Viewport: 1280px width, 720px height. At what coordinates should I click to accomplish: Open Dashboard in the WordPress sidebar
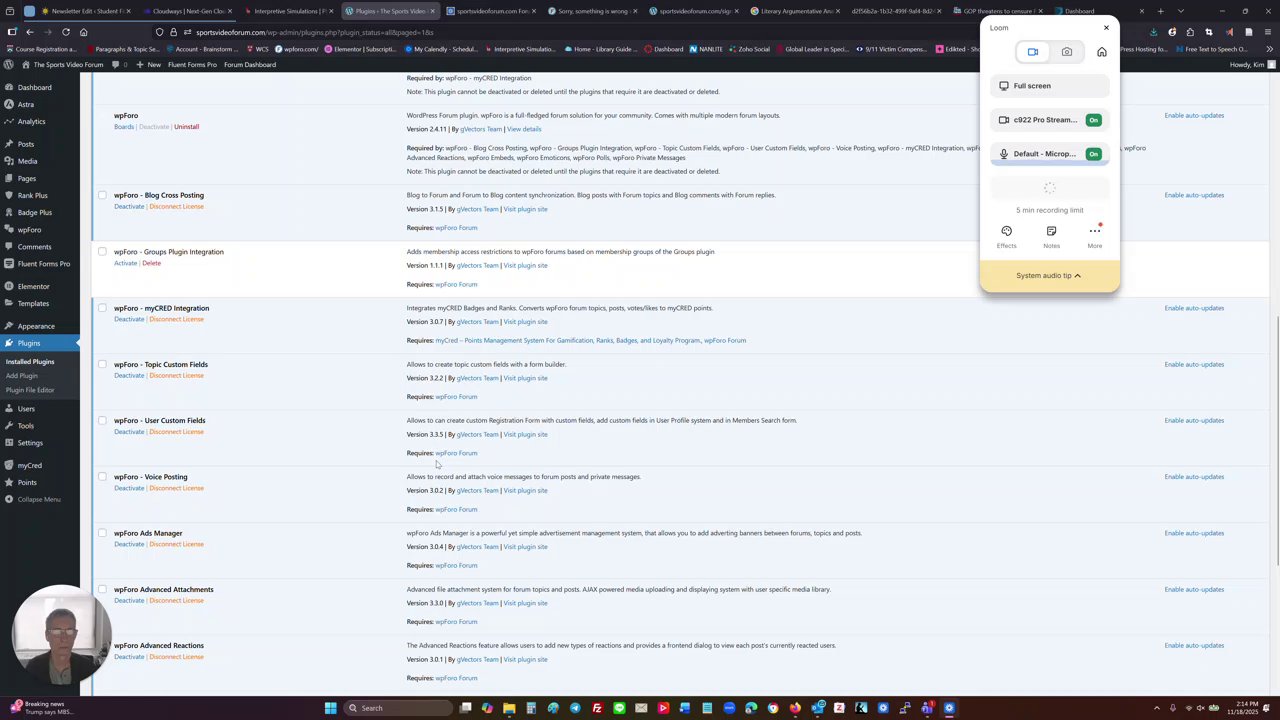point(40,87)
